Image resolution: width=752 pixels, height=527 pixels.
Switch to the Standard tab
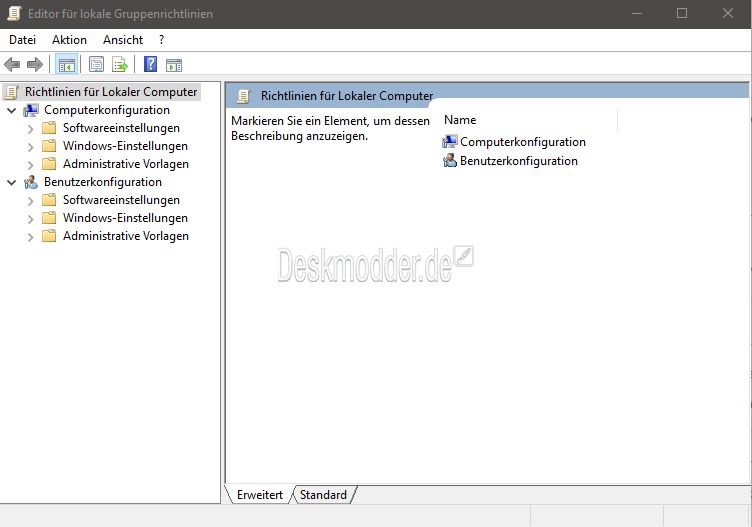[x=323, y=495]
